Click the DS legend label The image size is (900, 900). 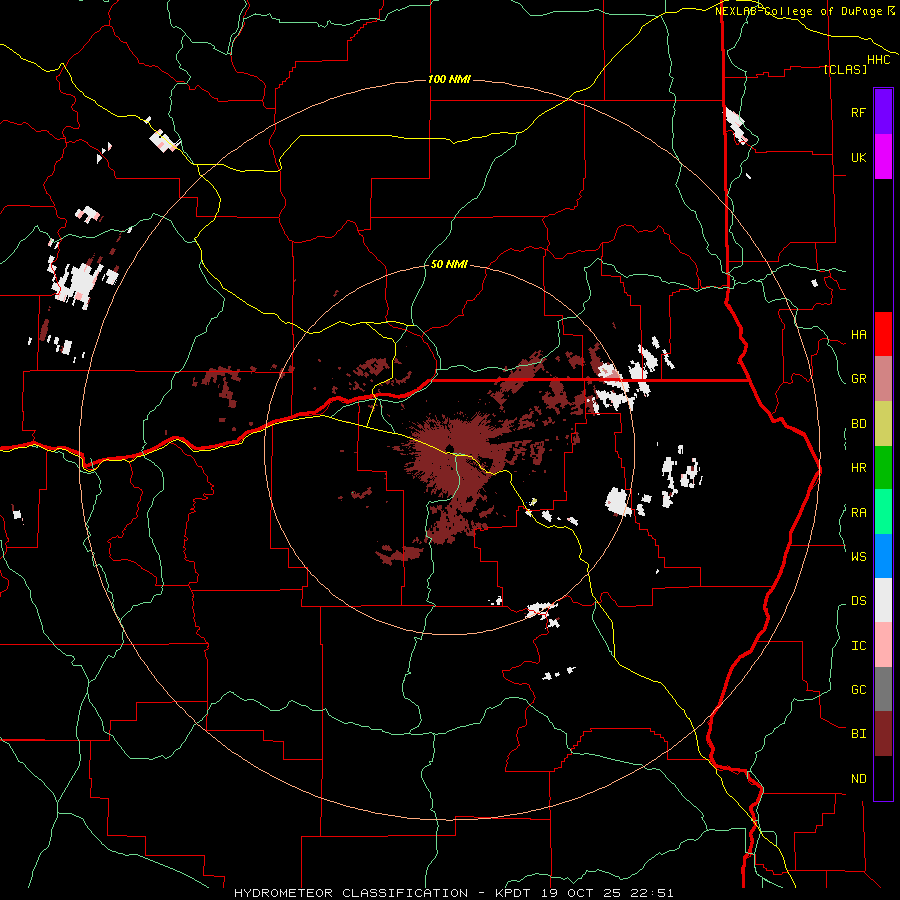pos(858,601)
